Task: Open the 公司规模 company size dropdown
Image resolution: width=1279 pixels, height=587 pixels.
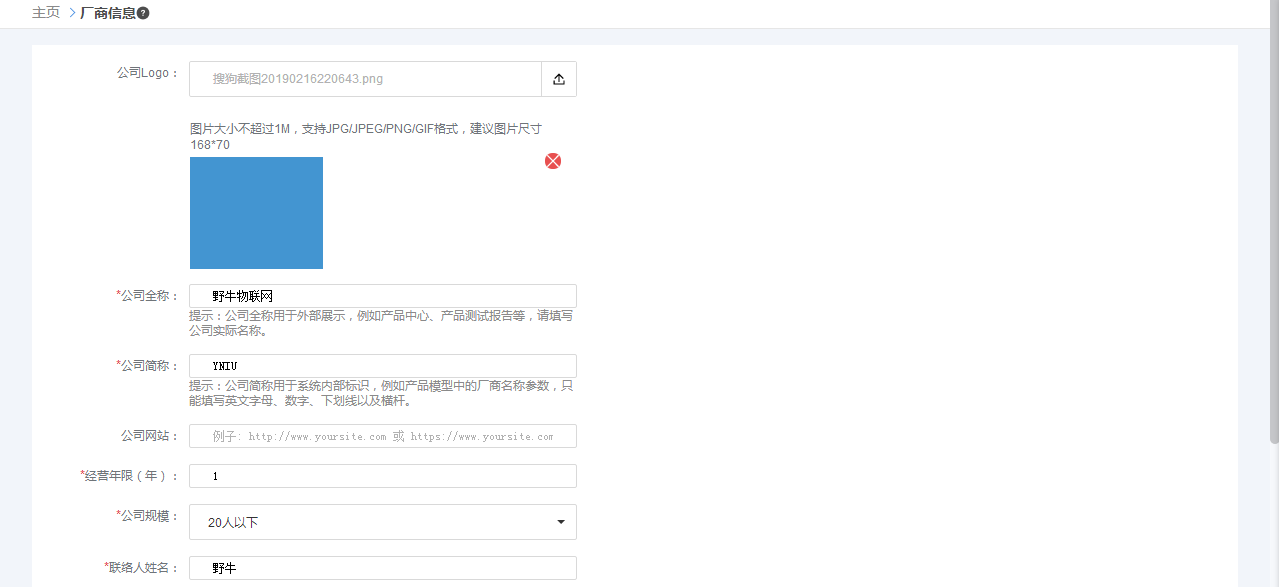Action: tap(382, 521)
